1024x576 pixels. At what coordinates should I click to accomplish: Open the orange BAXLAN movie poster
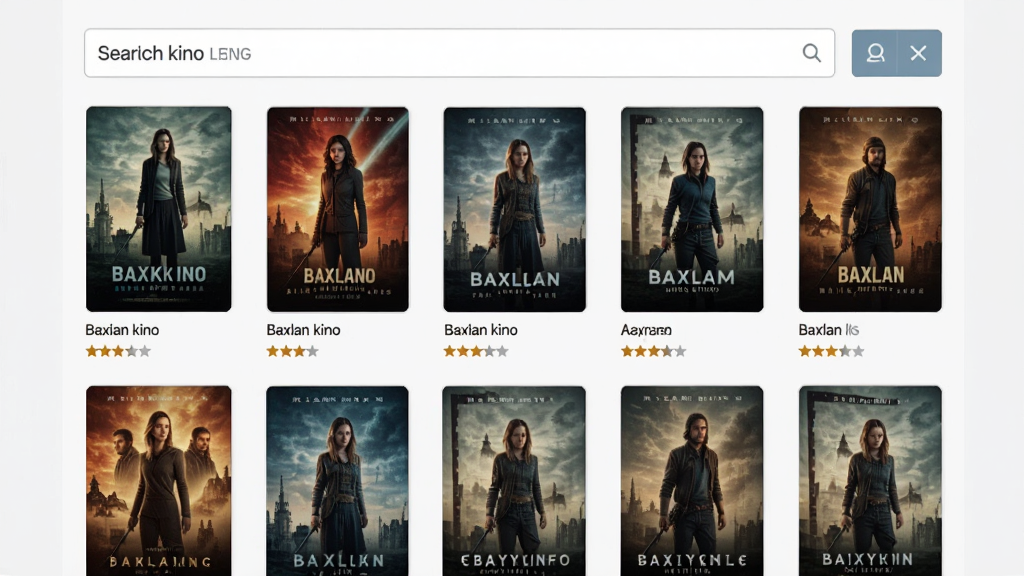point(870,209)
